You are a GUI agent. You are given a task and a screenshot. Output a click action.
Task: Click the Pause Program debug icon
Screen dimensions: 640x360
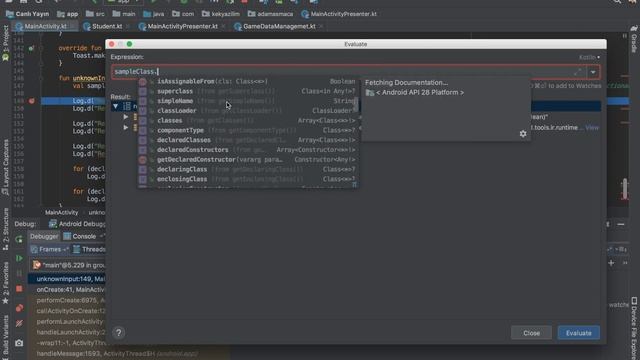[x=19, y=273]
